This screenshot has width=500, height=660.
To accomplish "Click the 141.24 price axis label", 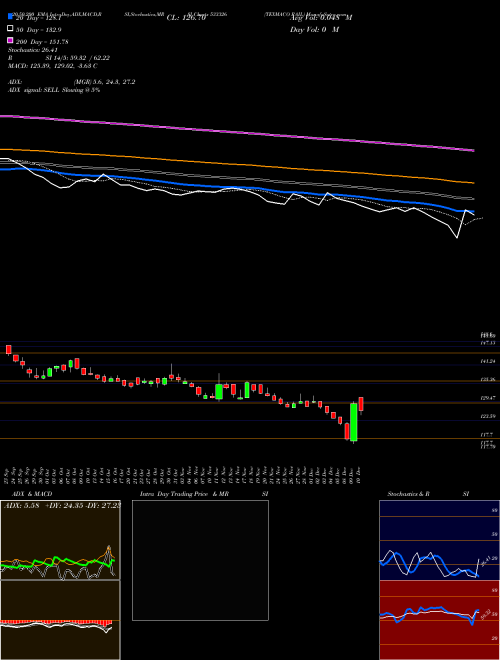I will click(x=488, y=361).
